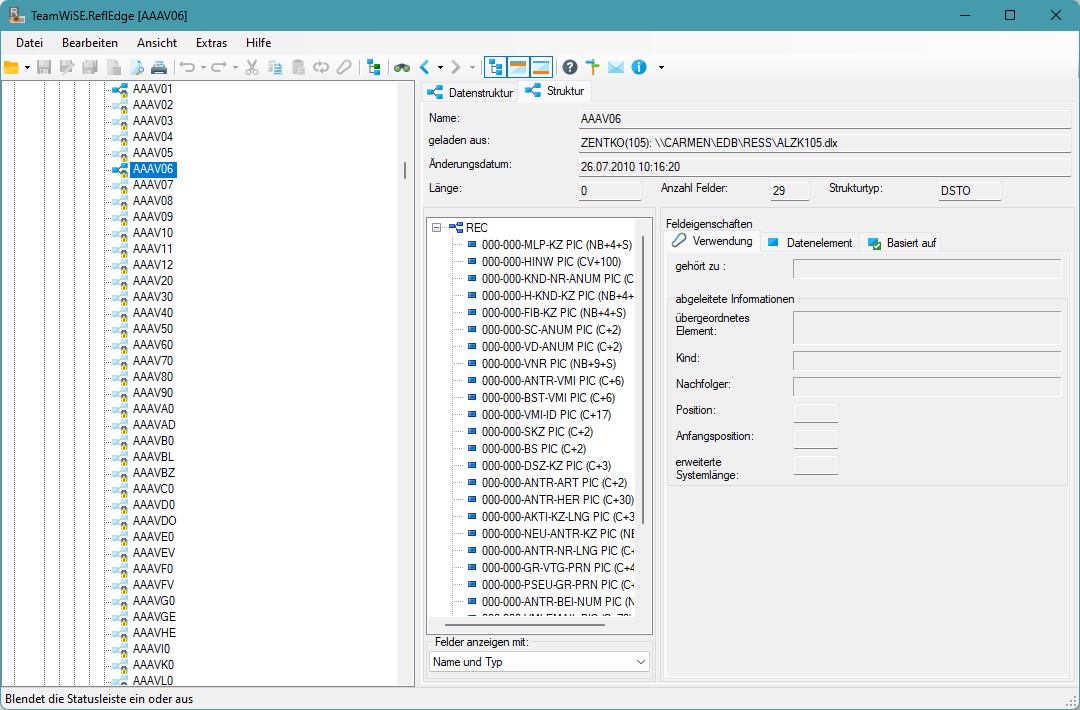Toggle the tree view panel button
Screen dimensions: 1080x710
[x=495, y=67]
